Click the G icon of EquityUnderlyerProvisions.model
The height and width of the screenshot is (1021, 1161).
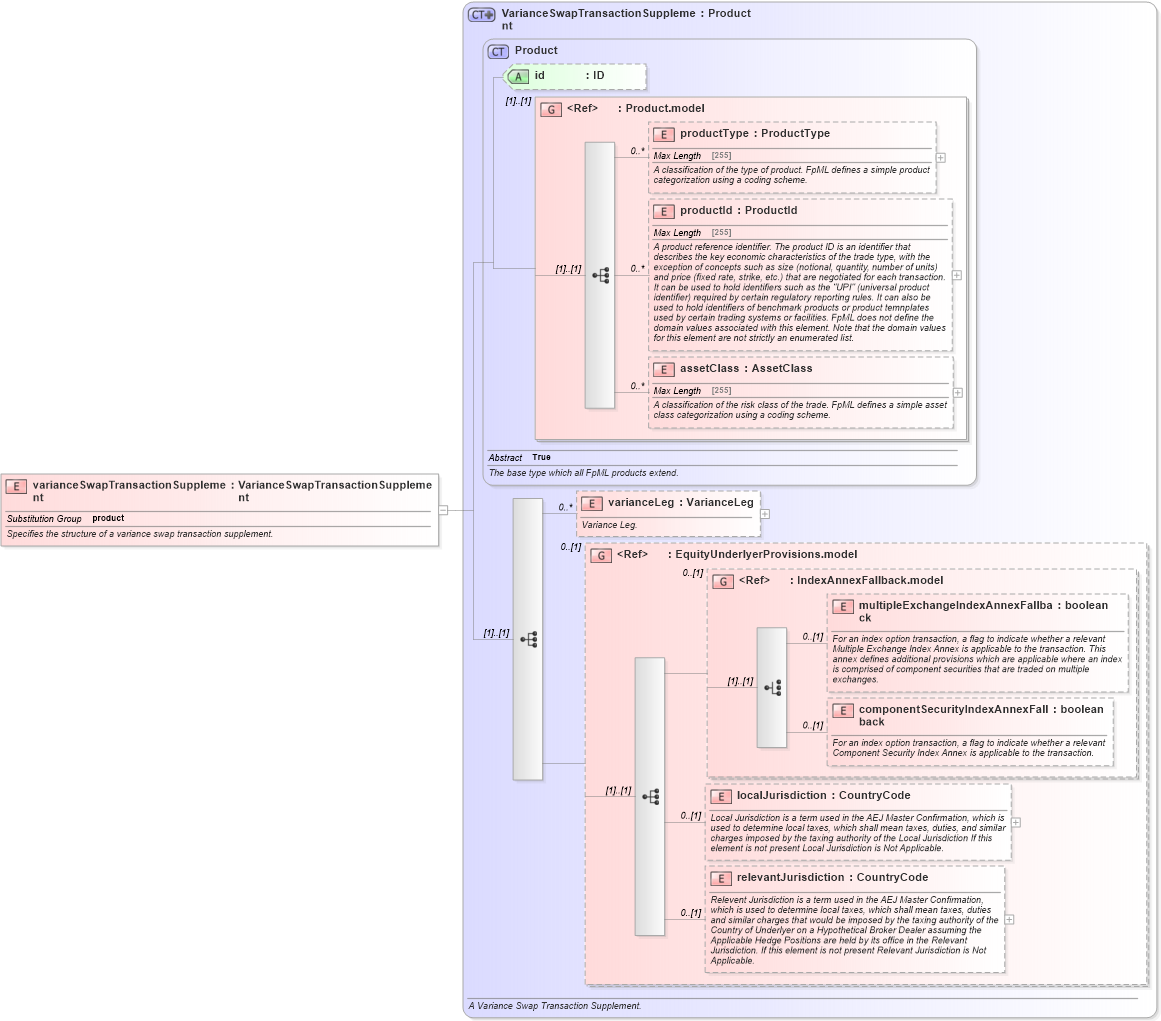click(x=600, y=555)
